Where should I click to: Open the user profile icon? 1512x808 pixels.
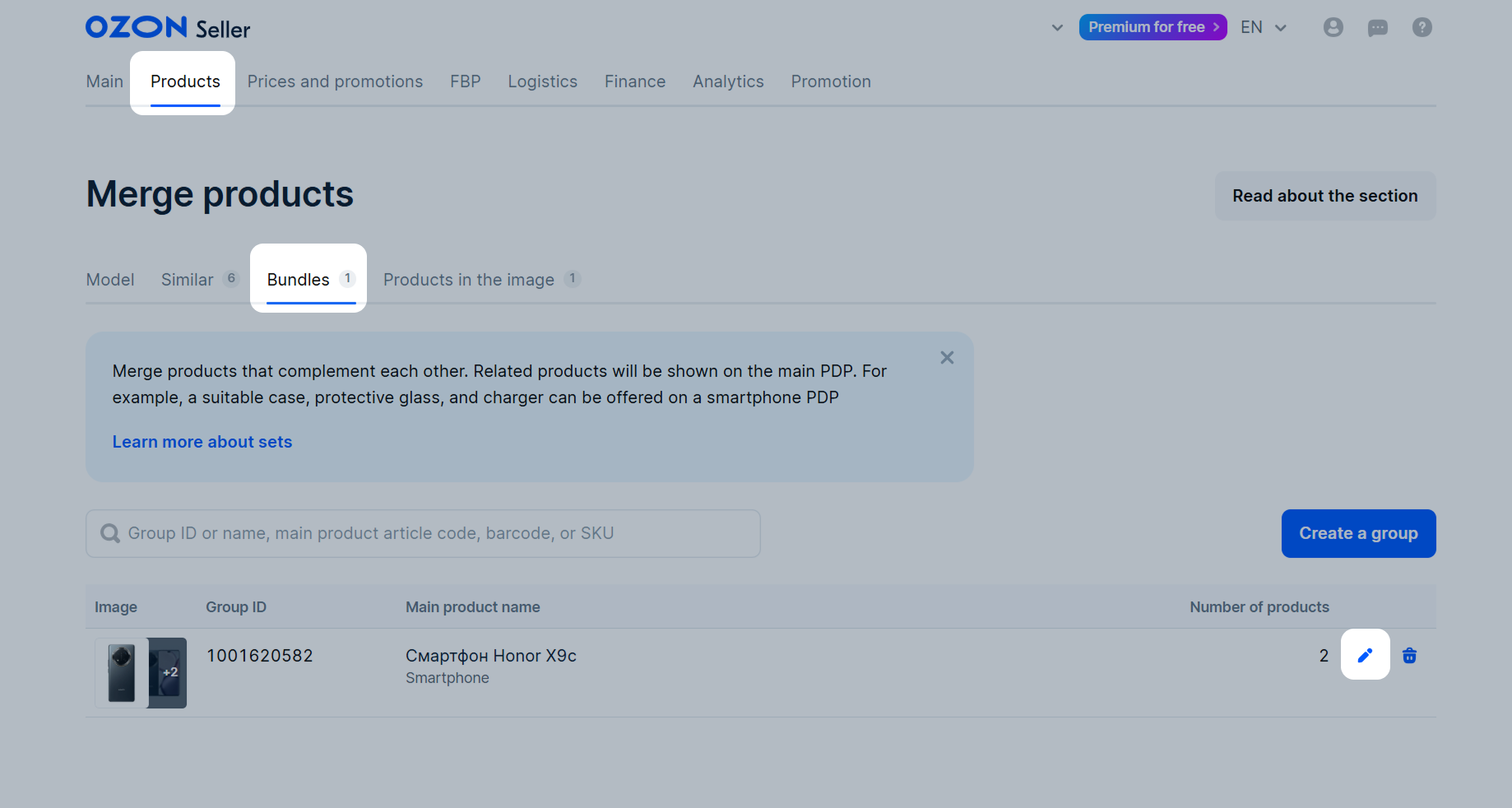click(x=1333, y=27)
